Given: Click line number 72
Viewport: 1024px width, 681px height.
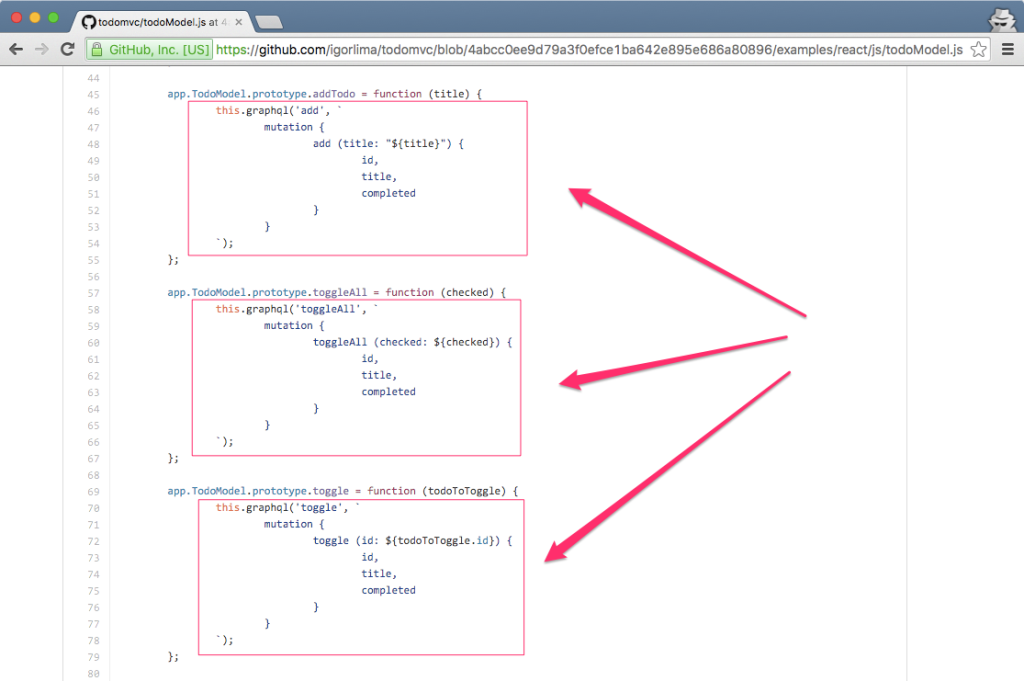Looking at the screenshot, I should [x=93, y=541].
